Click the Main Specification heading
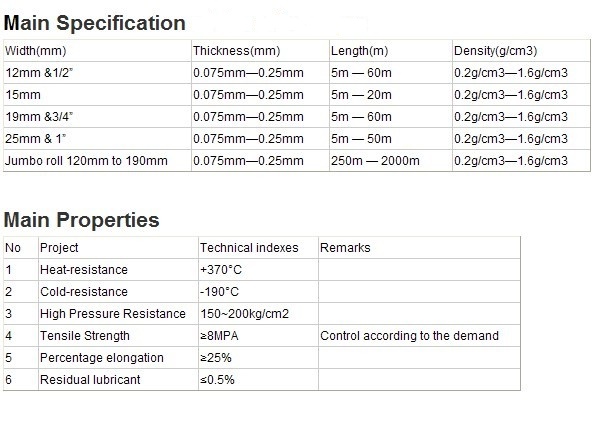 (x=95, y=23)
